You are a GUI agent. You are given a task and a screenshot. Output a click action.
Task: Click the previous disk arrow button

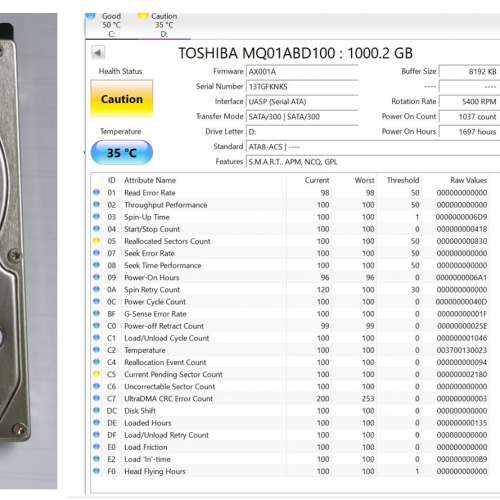coord(98,53)
